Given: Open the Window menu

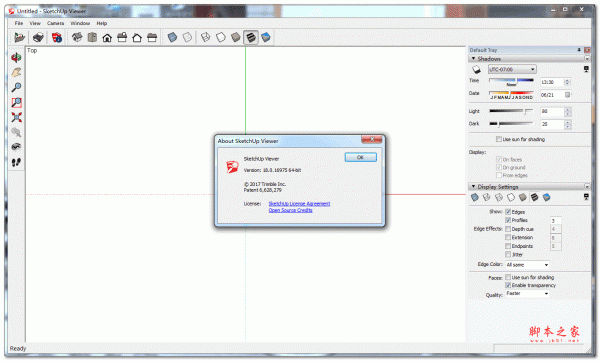Looking at the screenshot, I should [80, 23].
